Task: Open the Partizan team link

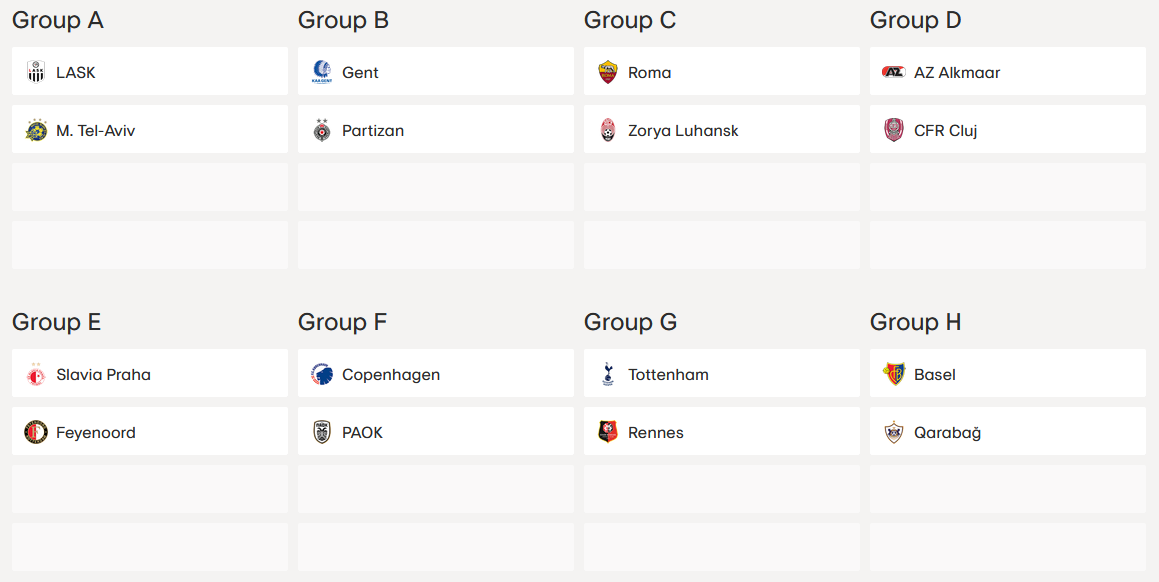Action: (373, 130)
